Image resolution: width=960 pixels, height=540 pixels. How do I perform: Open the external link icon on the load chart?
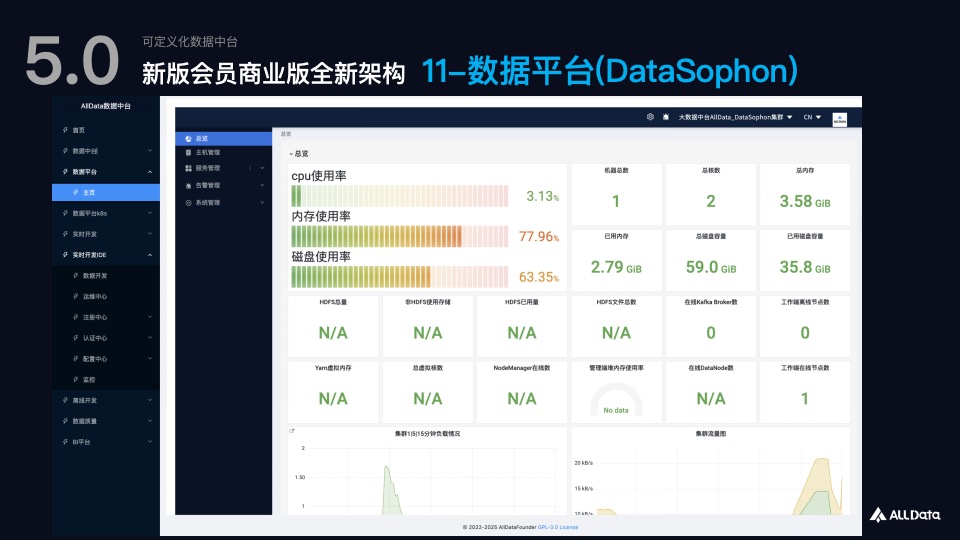pos(292,431)
